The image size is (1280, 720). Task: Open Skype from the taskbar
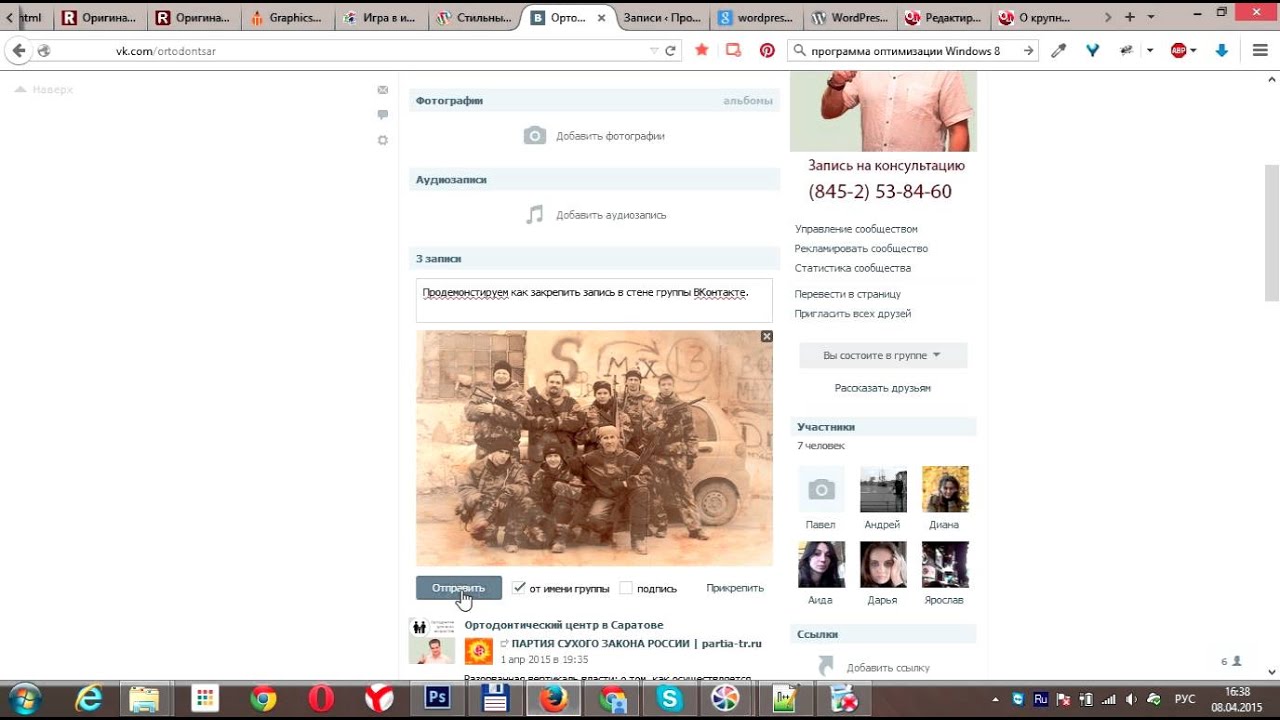pos(669,698)
